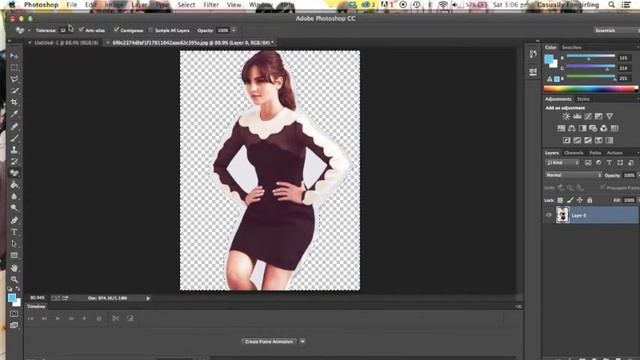Select the Rectangle shape tool

[14, 256]
